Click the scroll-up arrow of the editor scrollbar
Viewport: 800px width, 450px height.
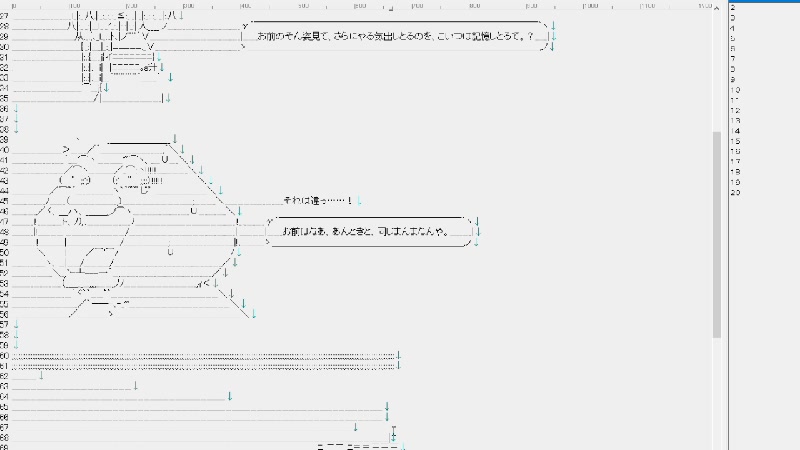[716, 8]
